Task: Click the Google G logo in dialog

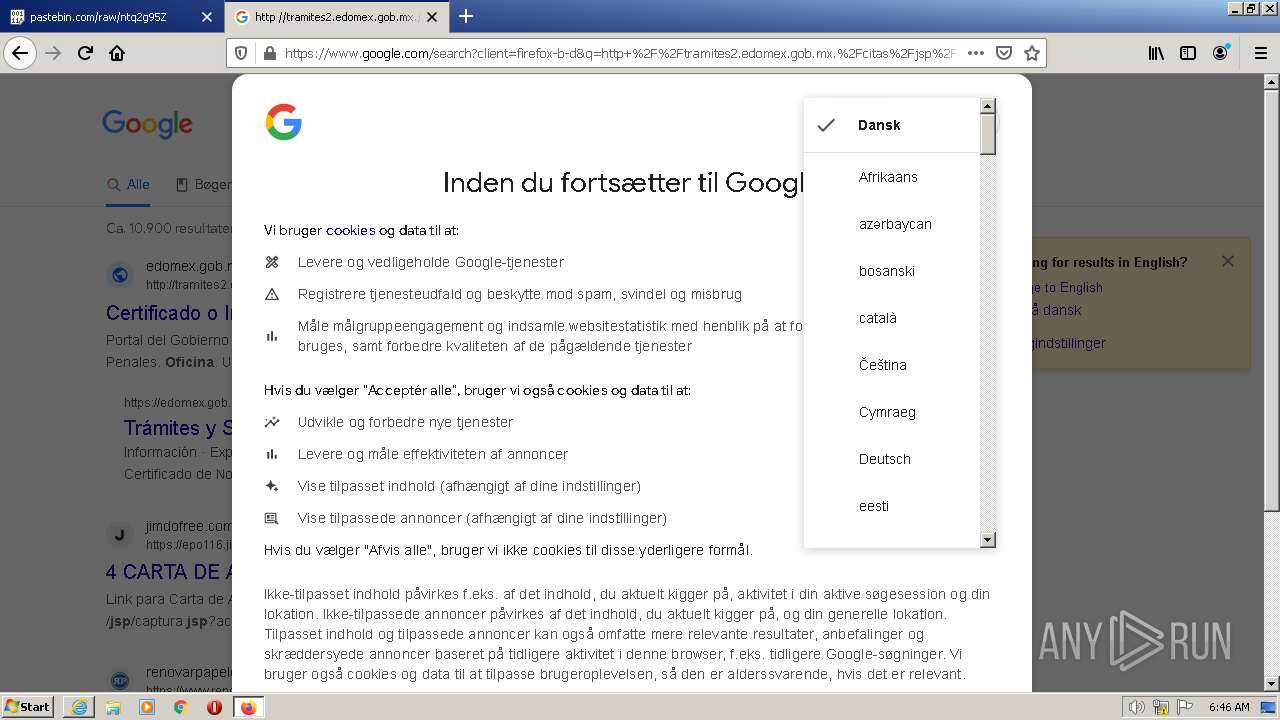Action: 284,122
